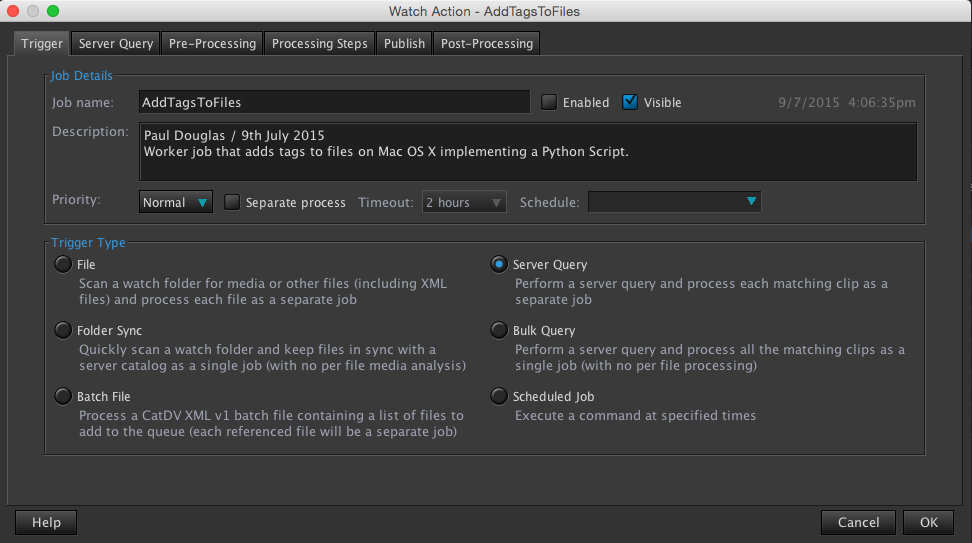Click into the Job name text field
Image resolution: width=972 pixels, height=543 pixels.
pyautogui.click(x=334, y=102)
